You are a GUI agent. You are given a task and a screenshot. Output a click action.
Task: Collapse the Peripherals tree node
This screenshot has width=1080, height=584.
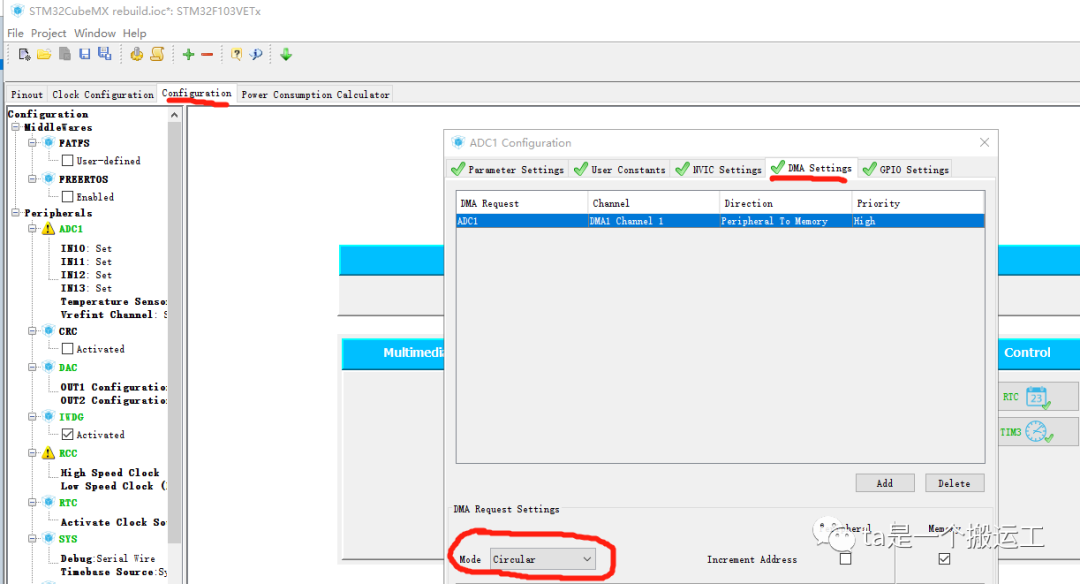pyautogui.click(x=15, y=213)
